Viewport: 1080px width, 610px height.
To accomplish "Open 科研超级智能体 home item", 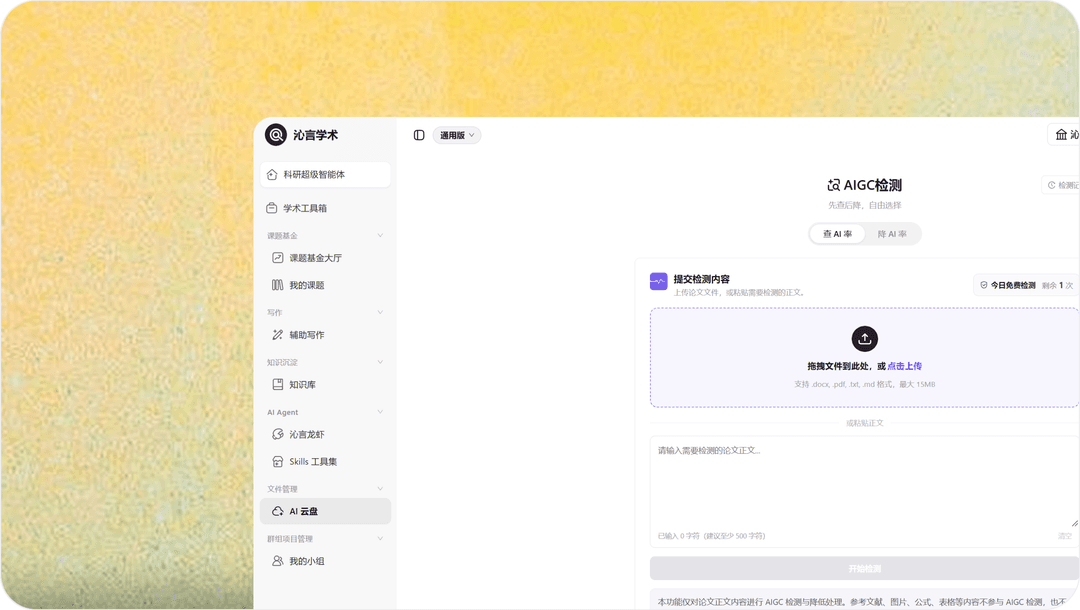I will [x=326, y=175].
